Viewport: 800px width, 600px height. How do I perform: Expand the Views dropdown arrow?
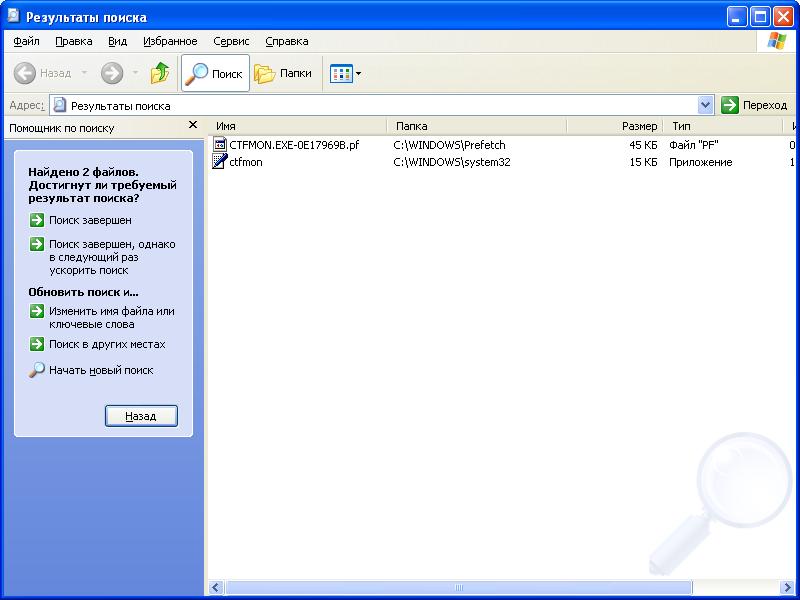point(358,73)
